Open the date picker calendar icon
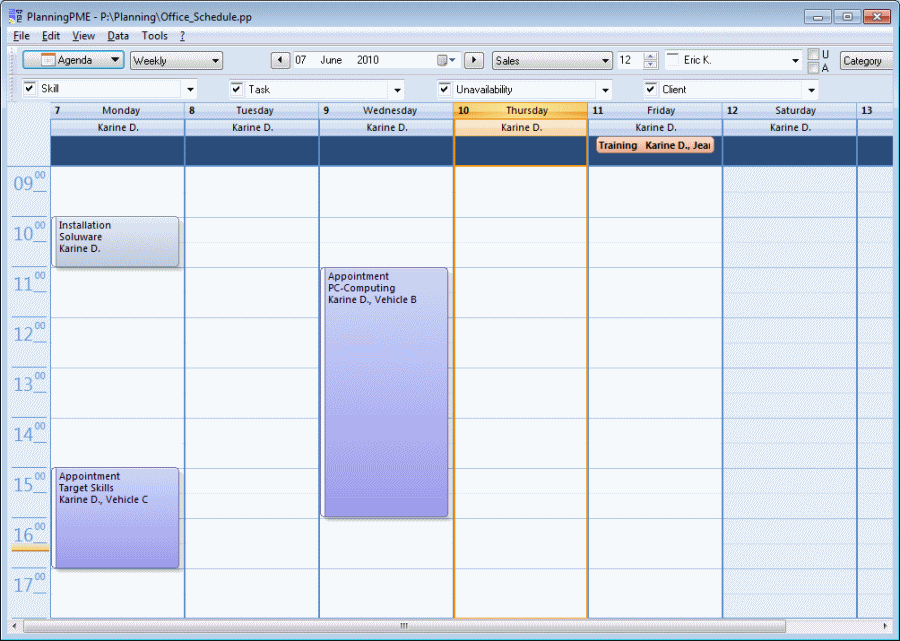The image size is (900, 641). tap(442, 60)
